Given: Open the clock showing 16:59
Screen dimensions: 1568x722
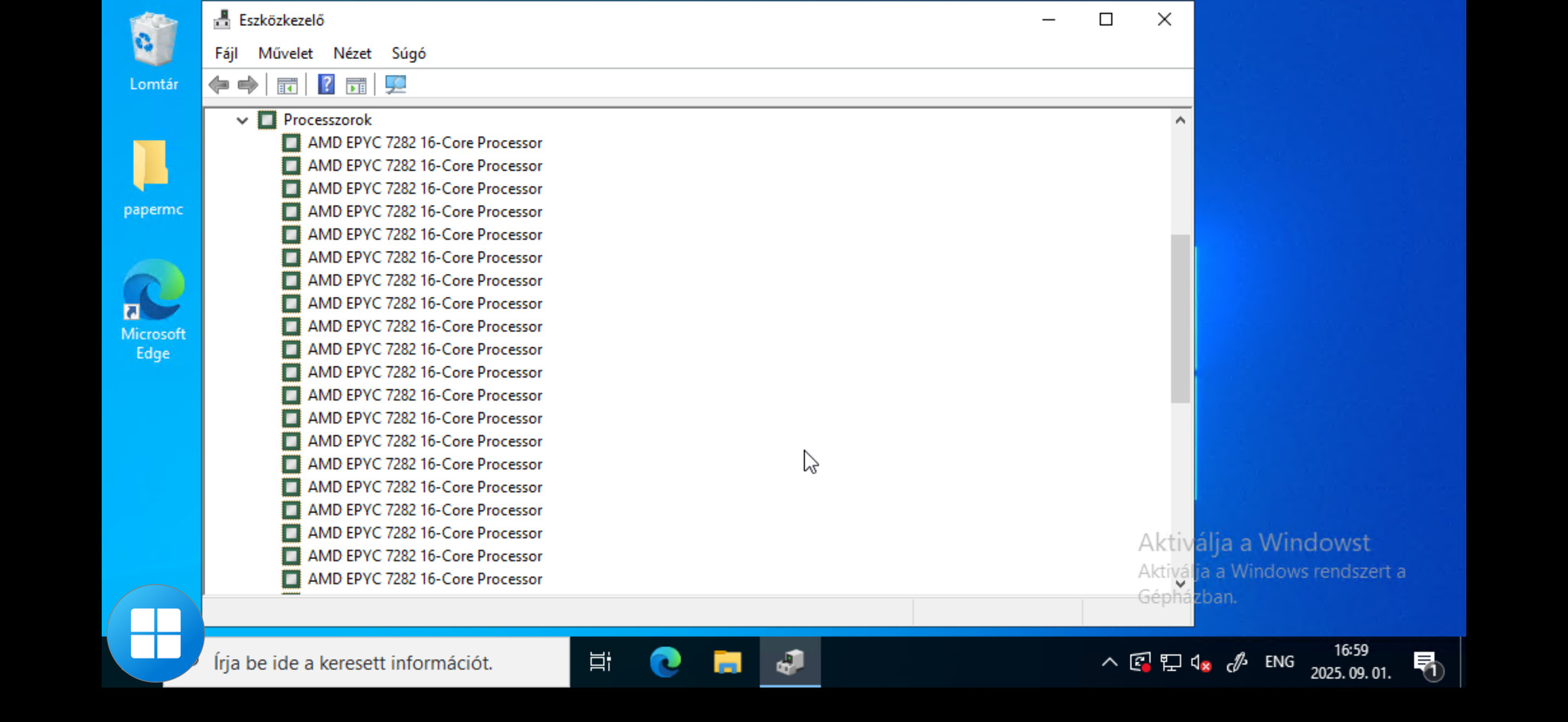Looking at the screenshot, I should (x=1351, y=662).
